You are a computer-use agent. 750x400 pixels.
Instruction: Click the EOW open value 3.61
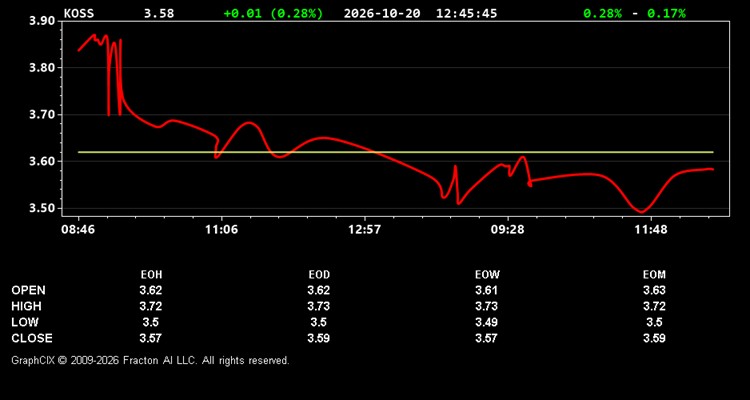coord(486,290)
